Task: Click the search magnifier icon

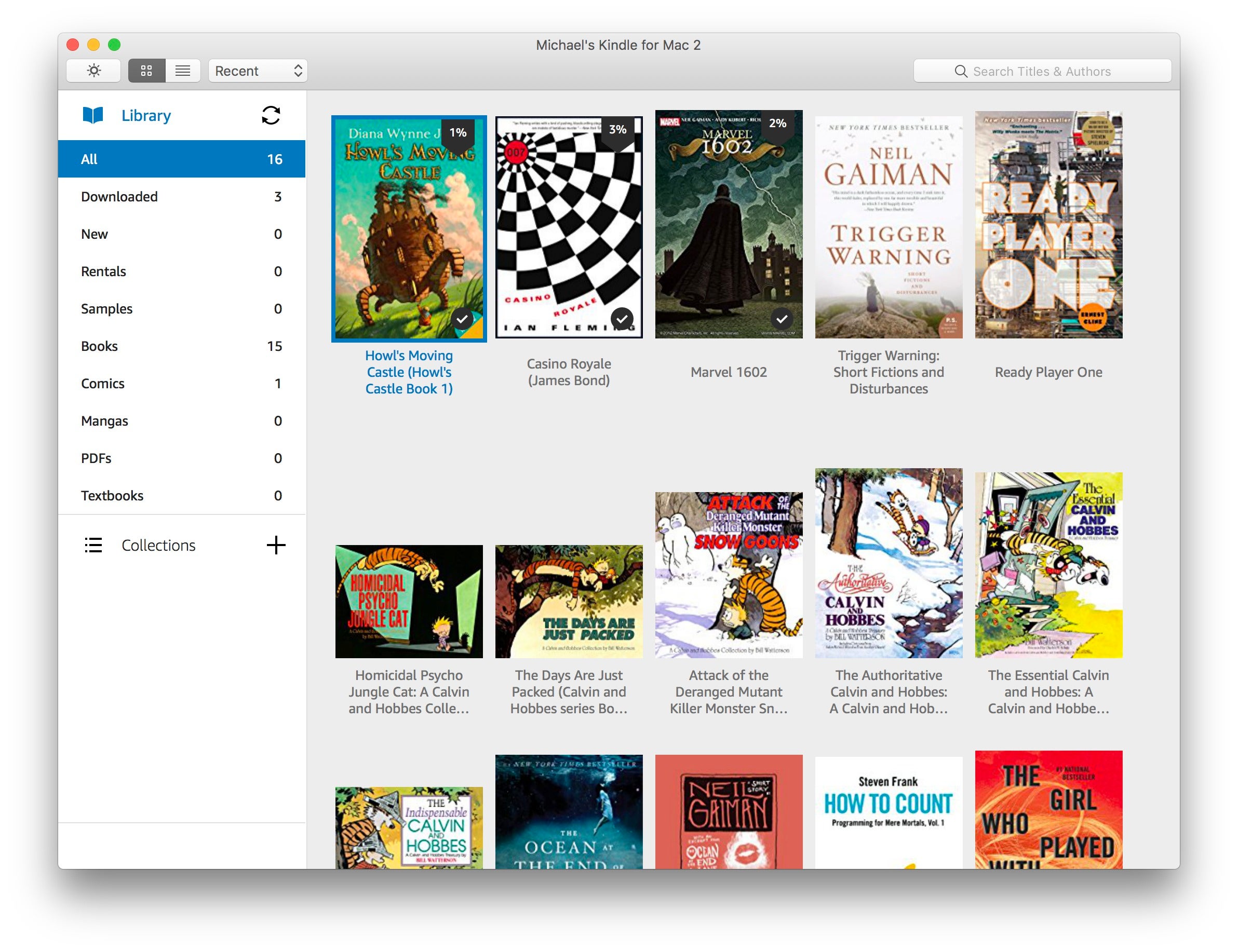Action: click(960, 72)
